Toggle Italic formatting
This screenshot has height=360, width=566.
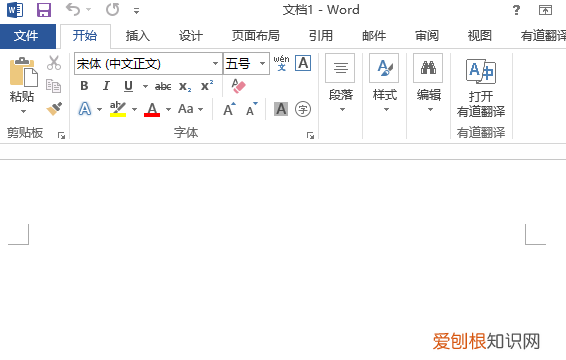(x=106, y=86)
